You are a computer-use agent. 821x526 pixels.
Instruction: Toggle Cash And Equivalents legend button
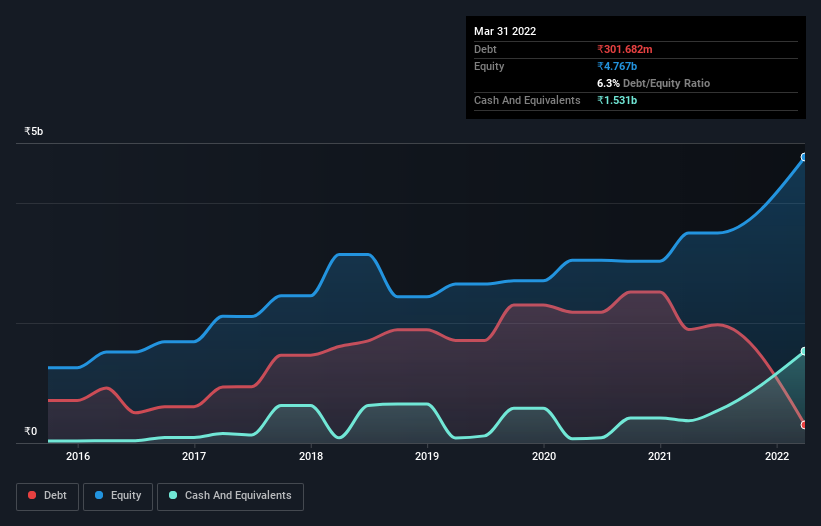[x=230, y=496]
